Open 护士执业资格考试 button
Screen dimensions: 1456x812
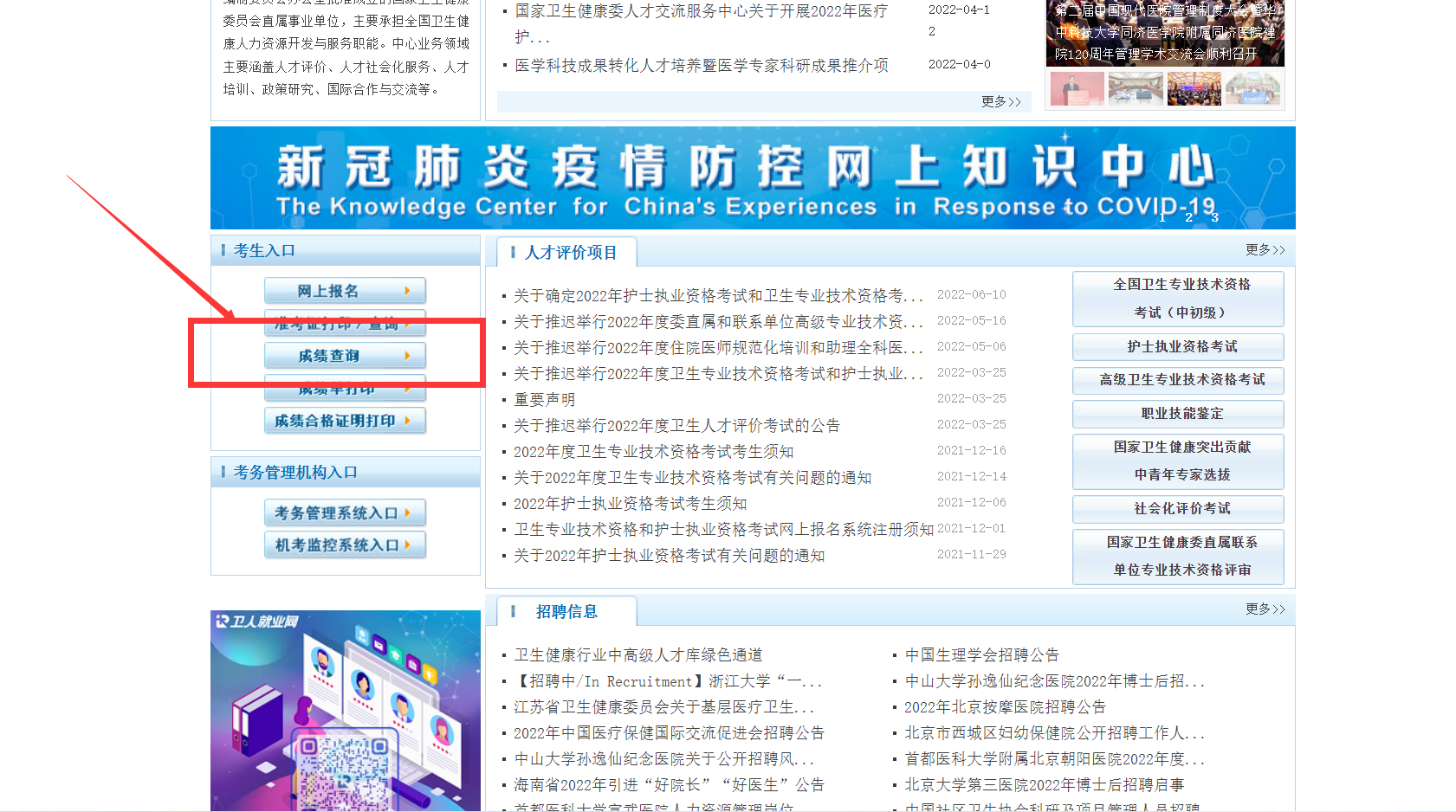click(1178, 347)
